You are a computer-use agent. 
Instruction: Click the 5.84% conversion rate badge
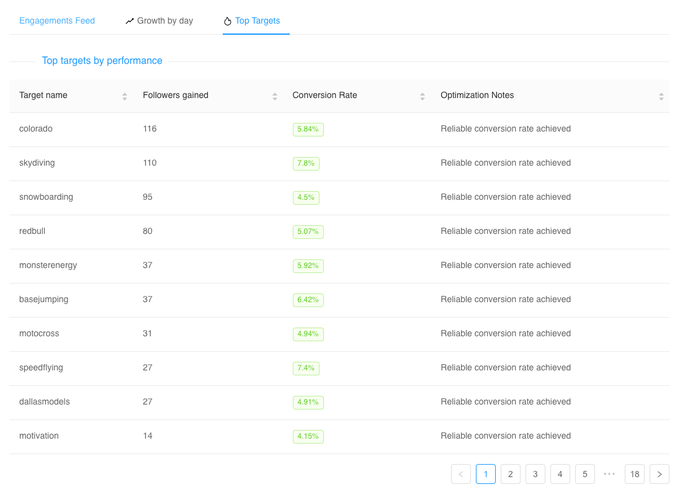tap(308, 129)
